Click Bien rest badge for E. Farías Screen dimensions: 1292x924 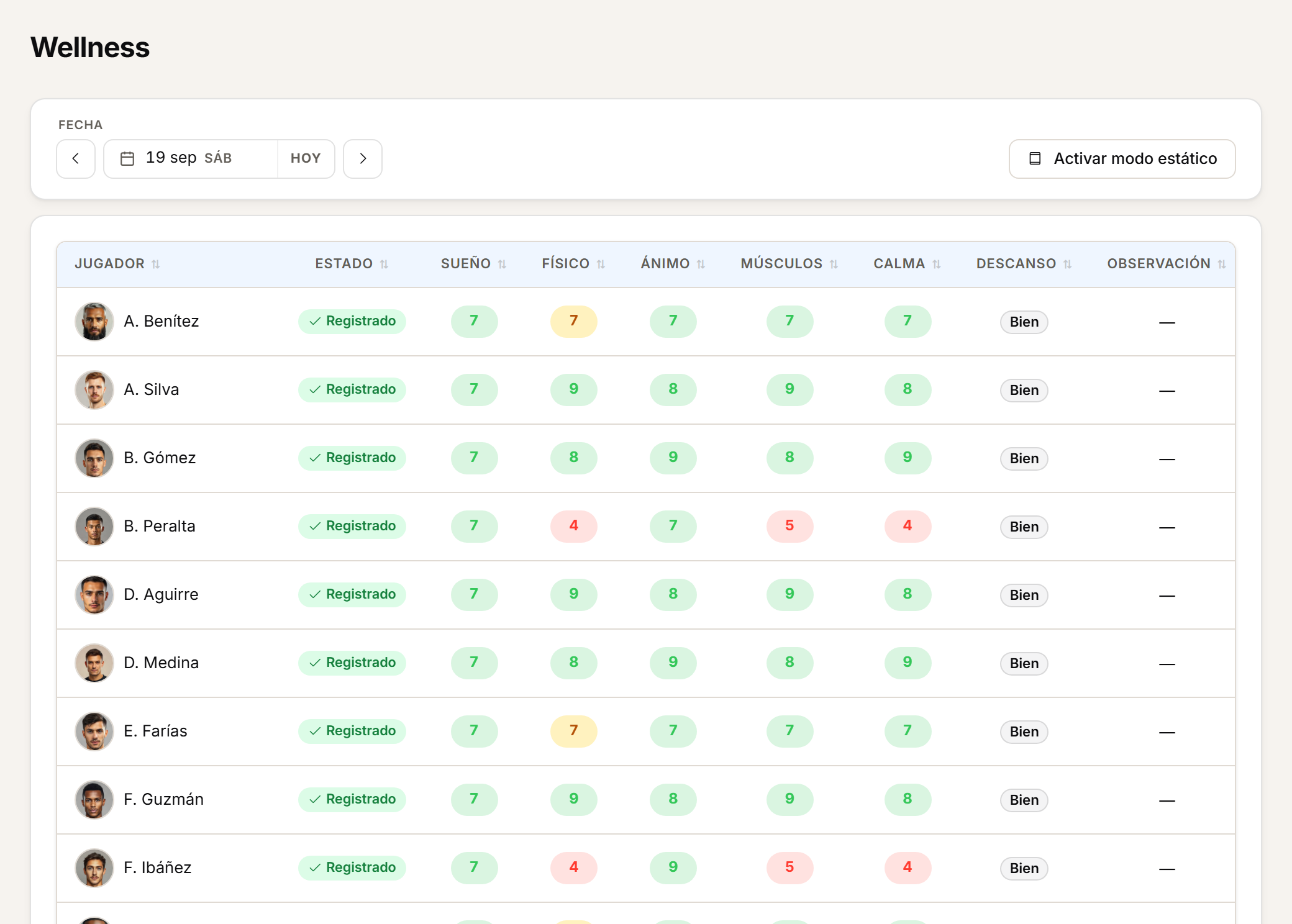point(1024,731)
